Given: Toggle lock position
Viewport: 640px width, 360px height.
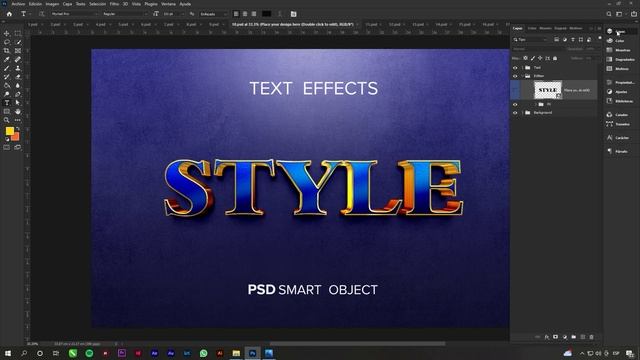Looking at the screenshot, I should [x=540, y=58].
